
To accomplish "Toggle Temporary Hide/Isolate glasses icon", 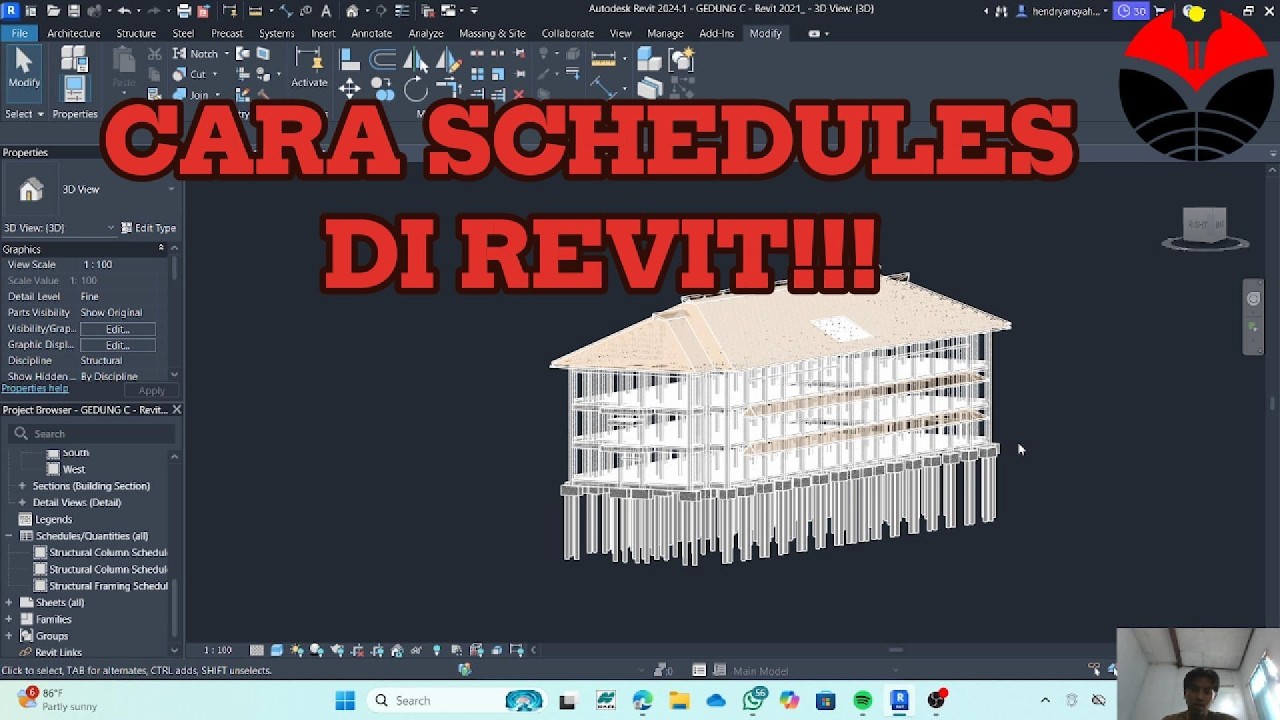I will pos(417,650).
